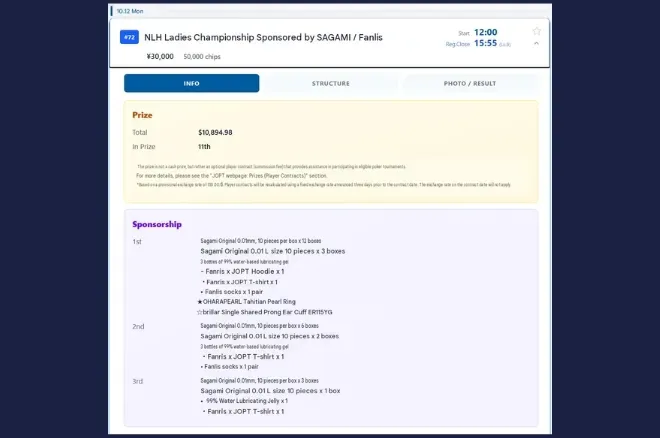Switch to the PHOTO / RESULT tab
Screen dimensions: 660x438
pyautogui.click(x=470, y=83)
